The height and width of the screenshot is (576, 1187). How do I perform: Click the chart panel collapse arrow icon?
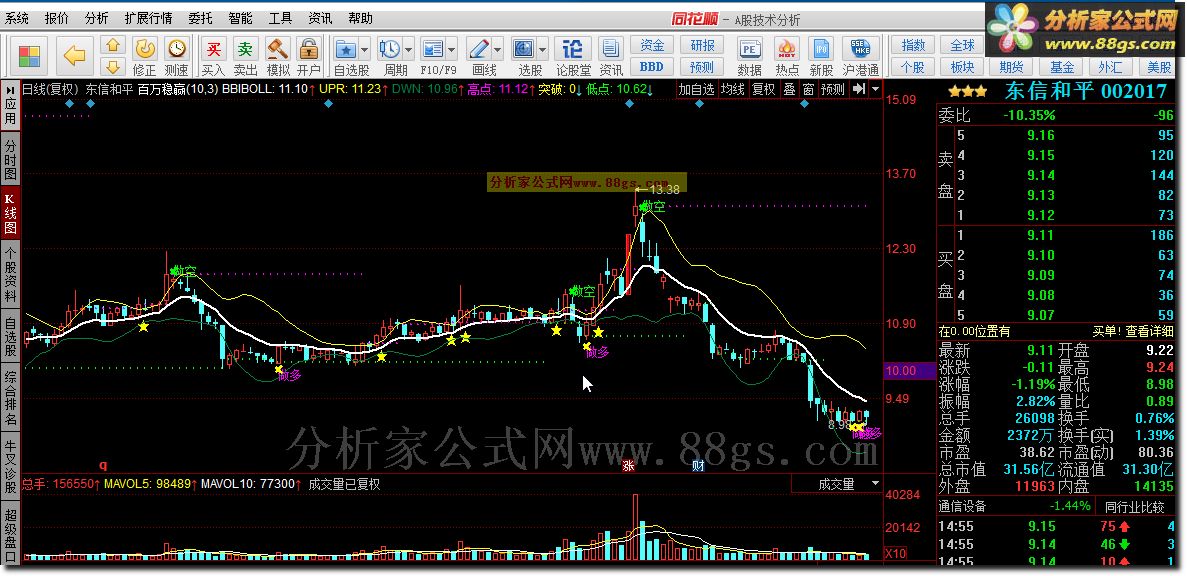pos(858,89)
